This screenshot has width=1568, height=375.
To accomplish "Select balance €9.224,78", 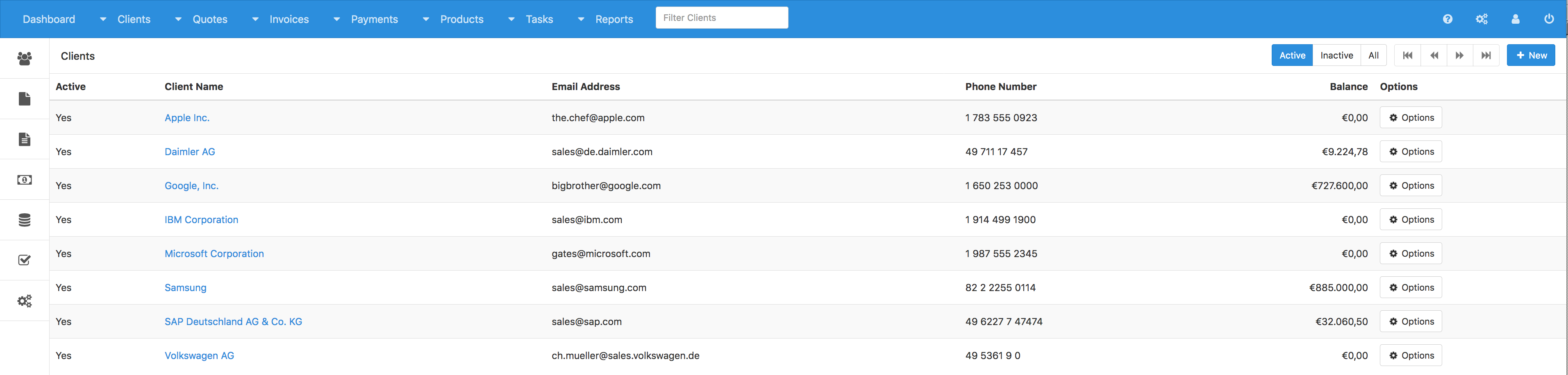I will point(1345,152).
